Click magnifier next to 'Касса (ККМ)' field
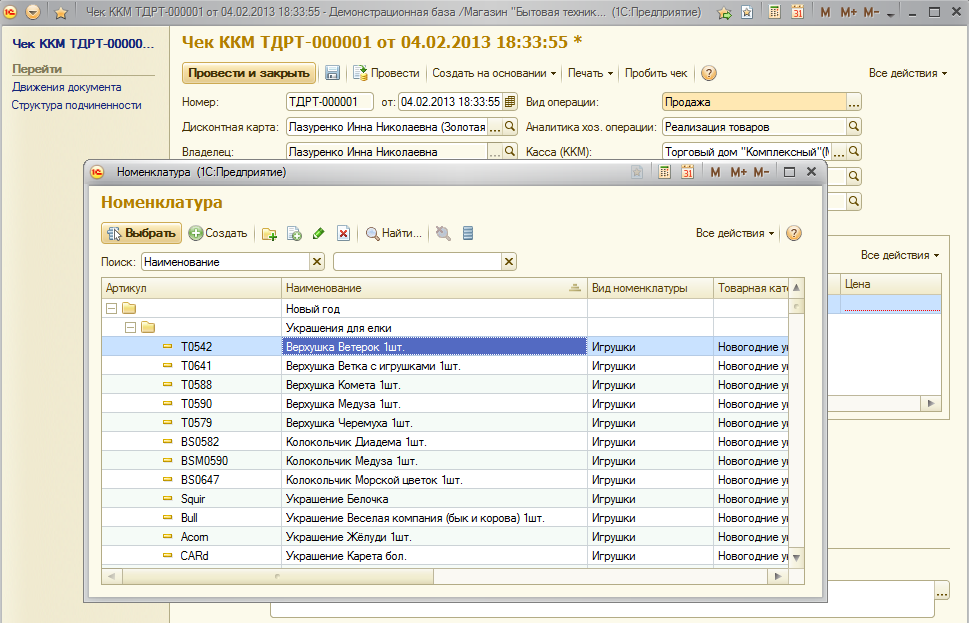The width and height of the screenshot is (969, 623). [853, 151]
